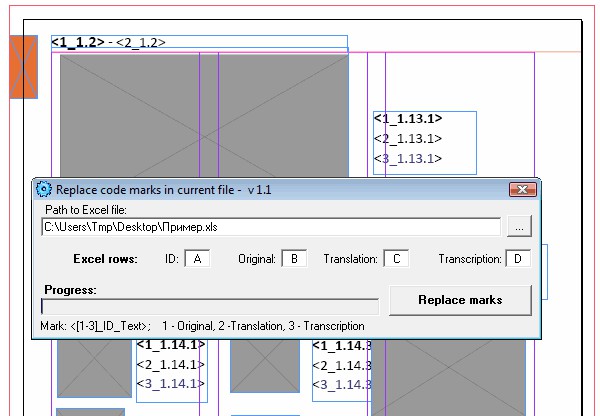Click the Transcription column field containing D

coord(518,259)
